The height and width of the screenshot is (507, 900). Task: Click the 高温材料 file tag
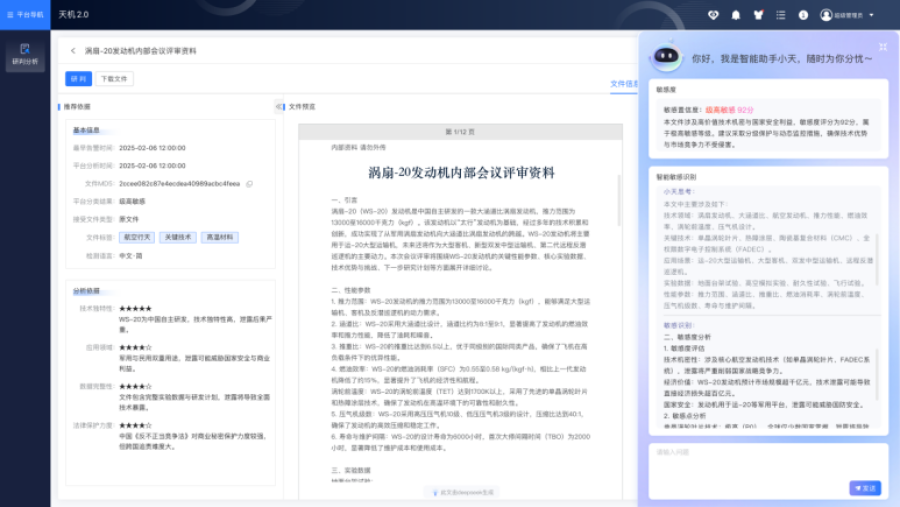click(x=220, y=237)
